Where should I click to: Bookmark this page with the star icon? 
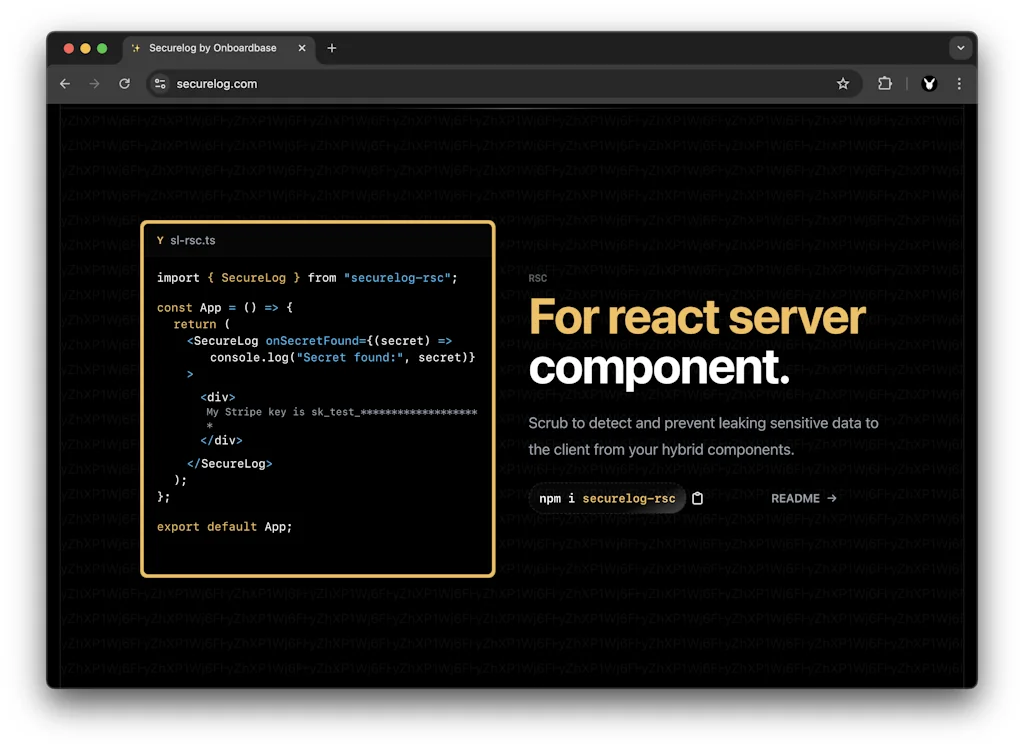tap(843, 84)
